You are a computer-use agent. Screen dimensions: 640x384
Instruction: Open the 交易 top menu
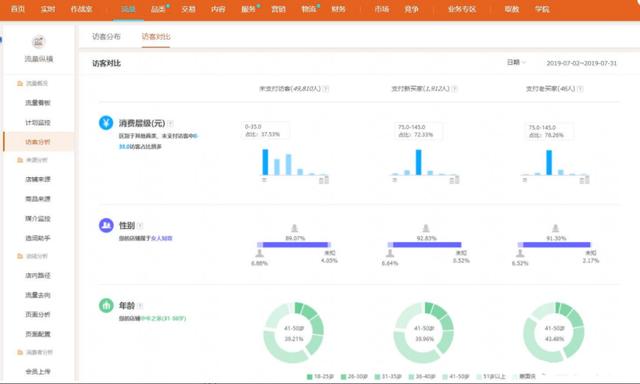(x=188, y=9)
